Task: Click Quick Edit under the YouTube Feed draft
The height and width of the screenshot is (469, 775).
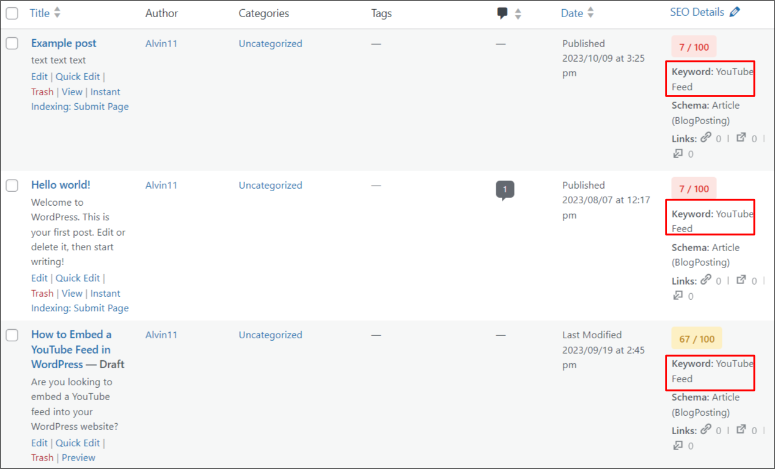Action: tap(78, 443)
